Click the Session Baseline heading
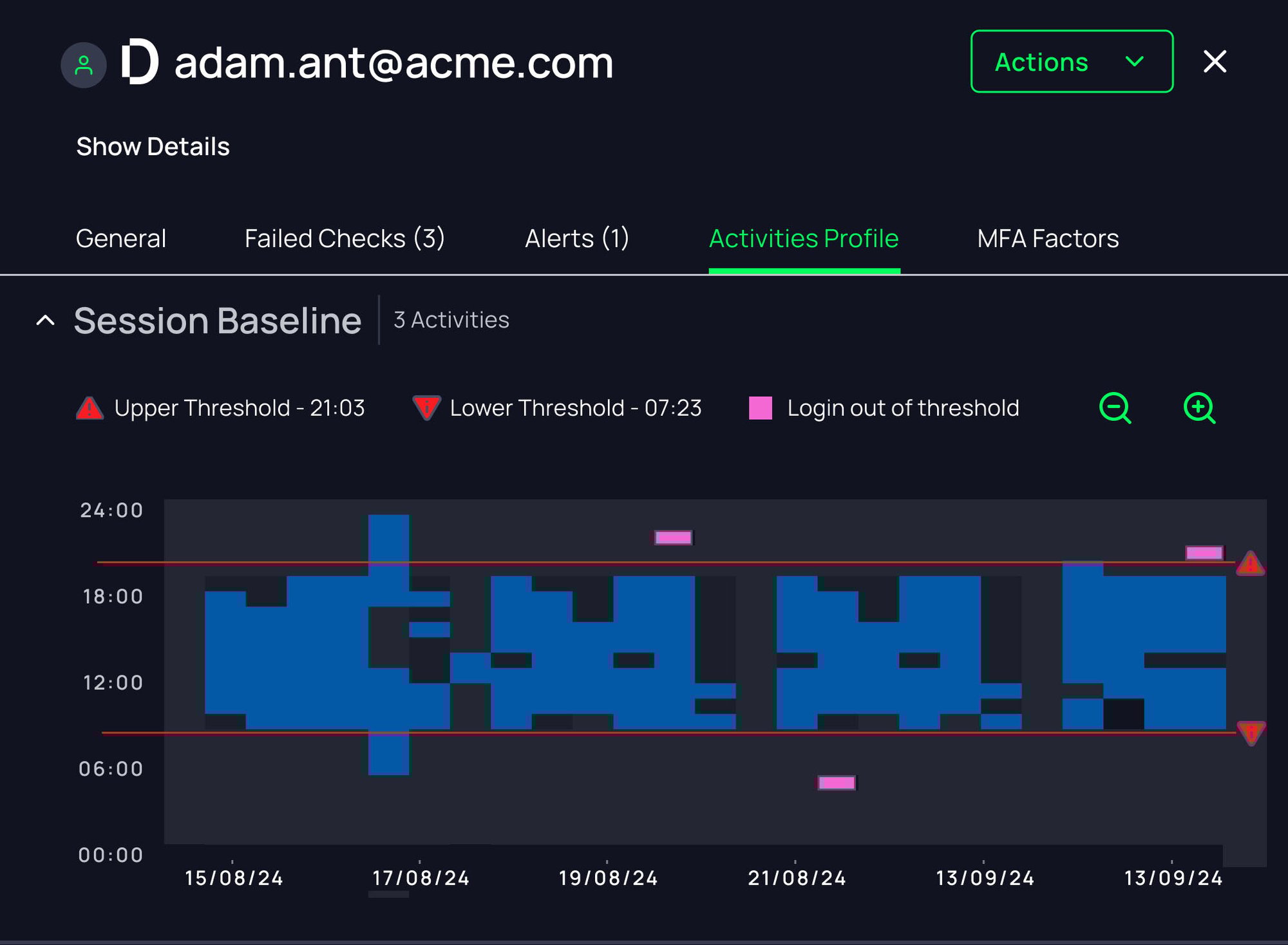 point(218,321)
